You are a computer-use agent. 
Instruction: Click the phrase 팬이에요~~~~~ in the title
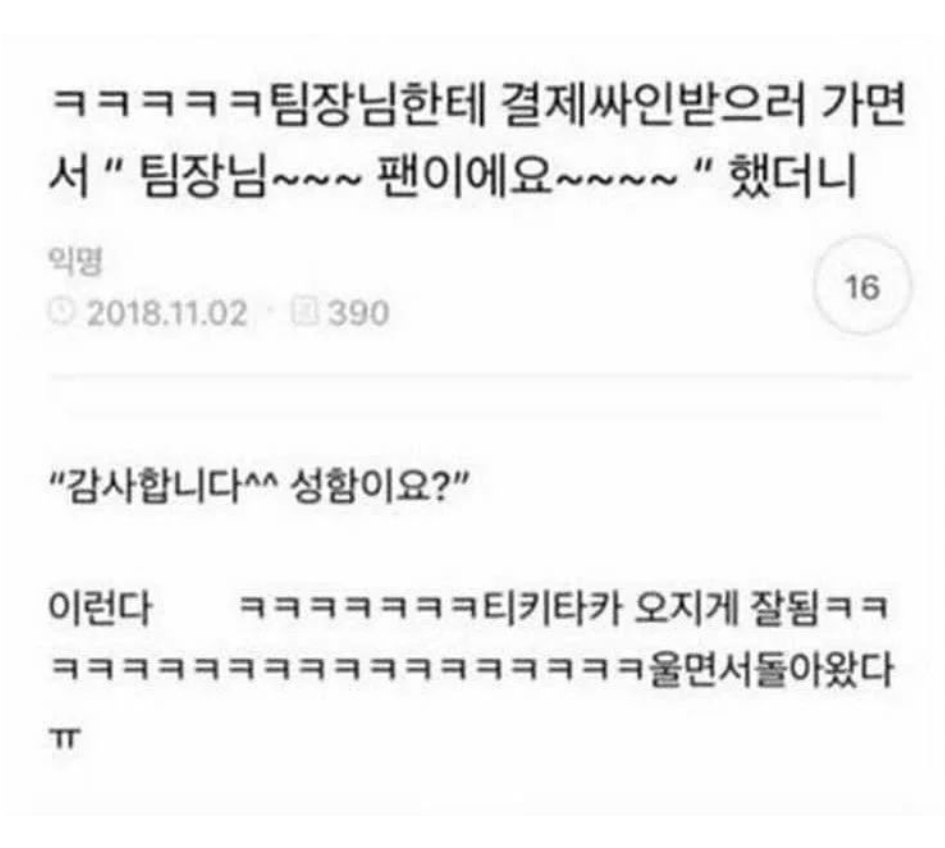point(528,176)
